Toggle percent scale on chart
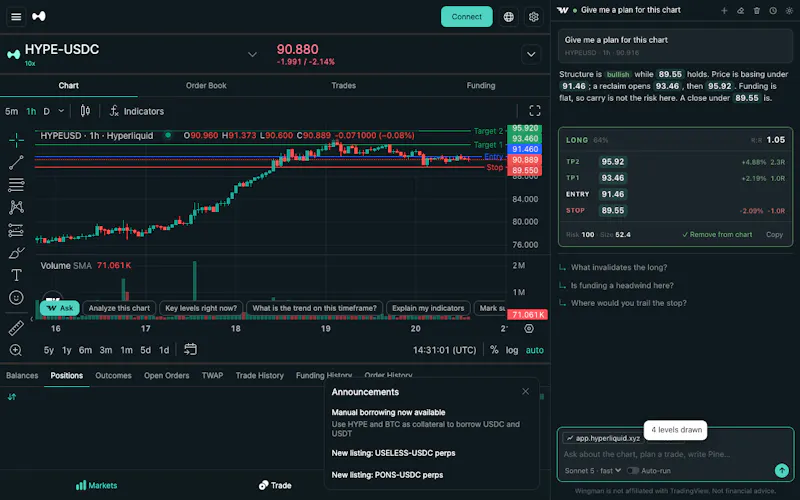Screen dimensions: 800x500 pyautogui.click(x=494, y=350)
